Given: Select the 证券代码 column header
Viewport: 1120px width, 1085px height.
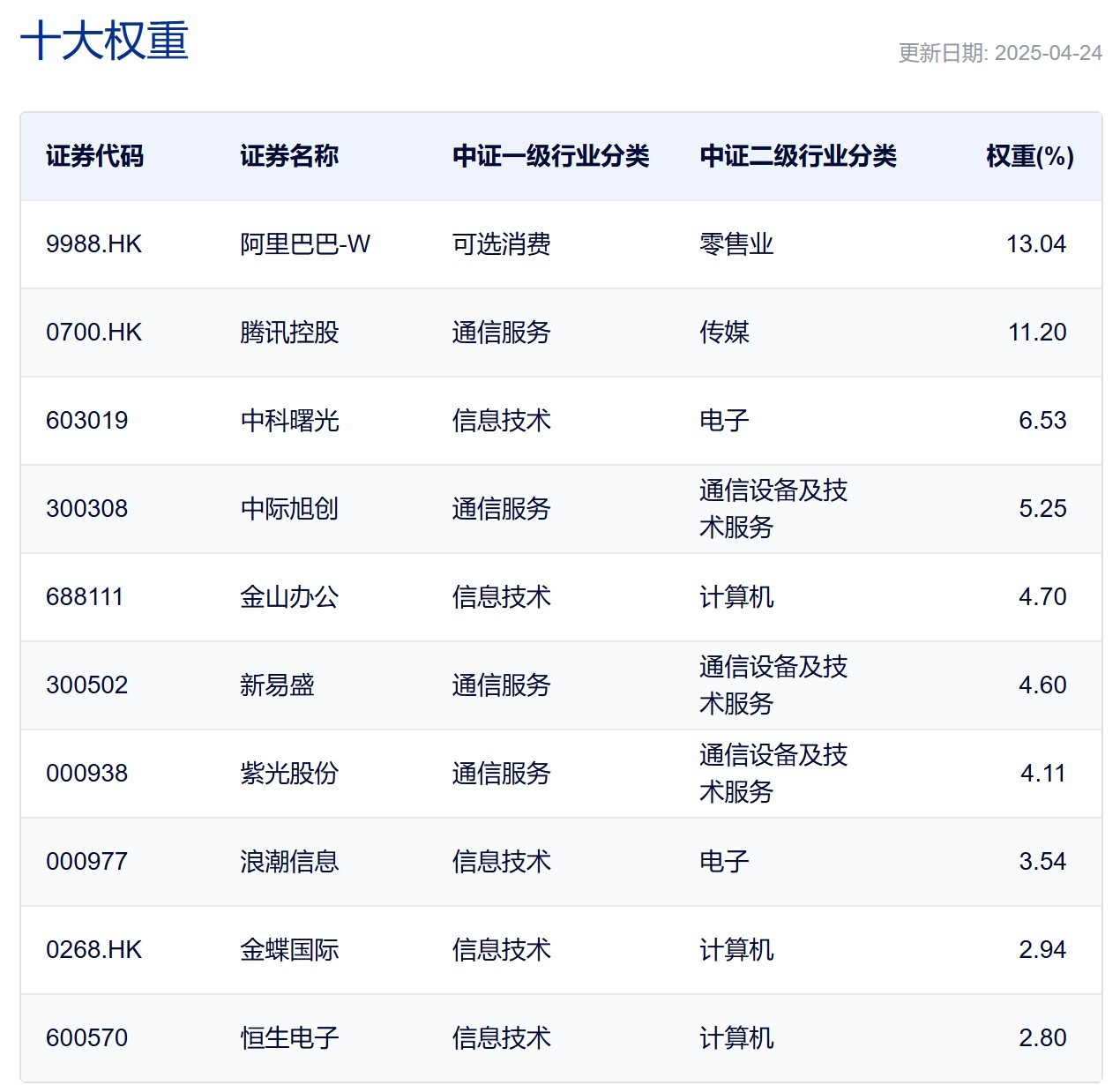Looking at the screenshot, I should point(94,156).
